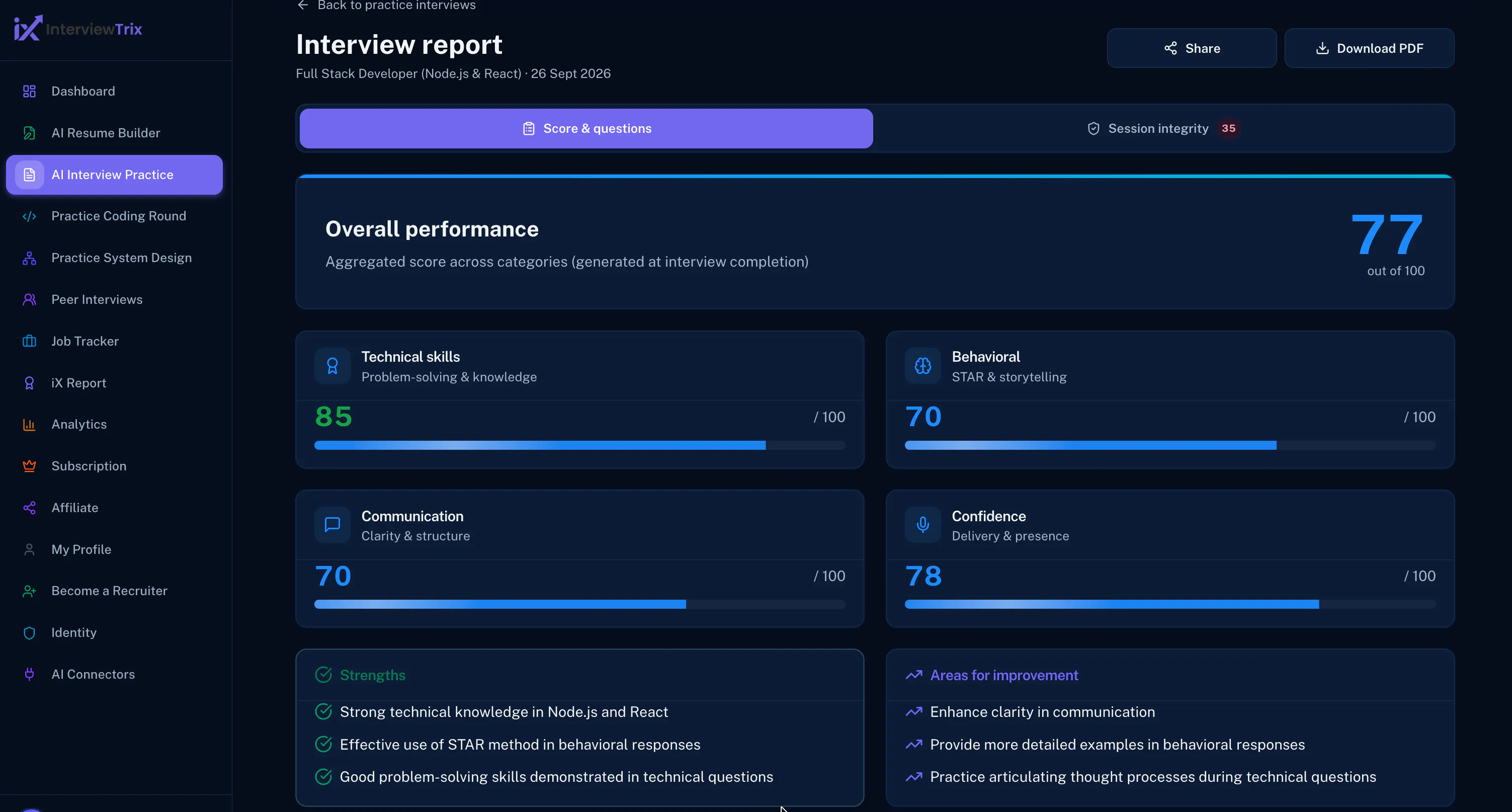Open the Job Tracker briefcase icon

tap(29, 342)
